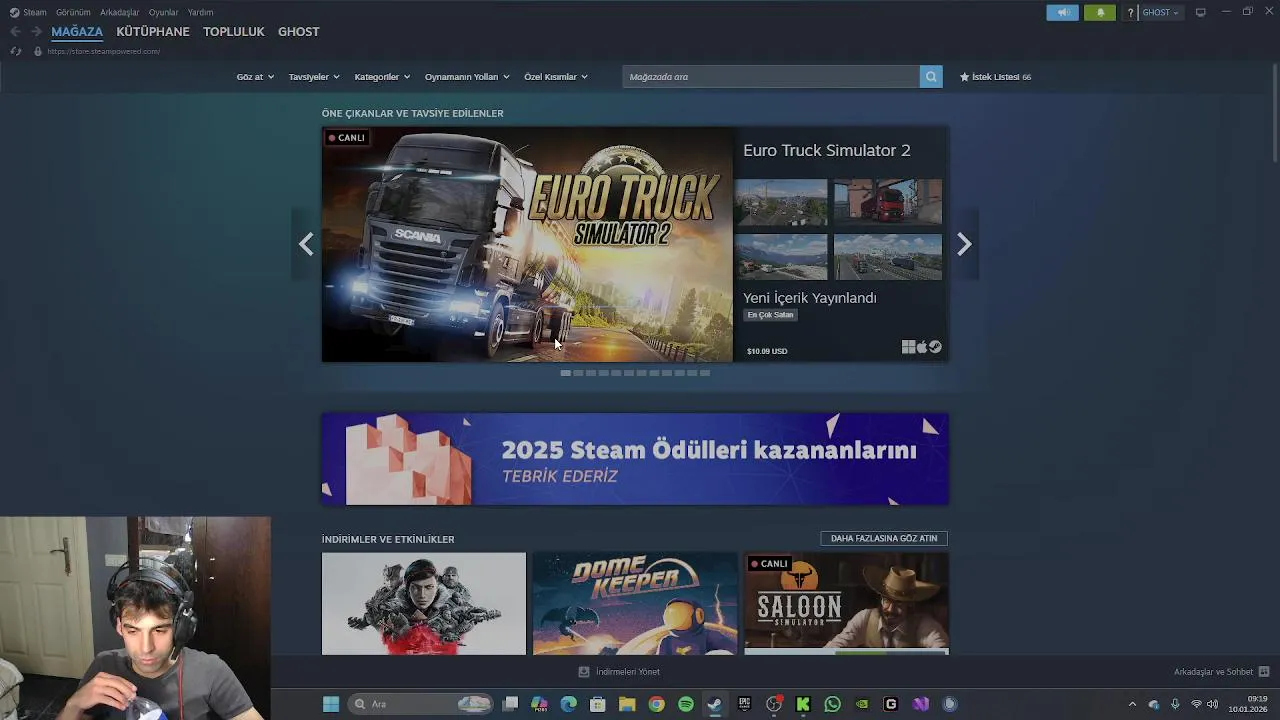This screenshot has height=720, width=1280.
Task: Select the last carousel page indicator
Action: (705, 373)
